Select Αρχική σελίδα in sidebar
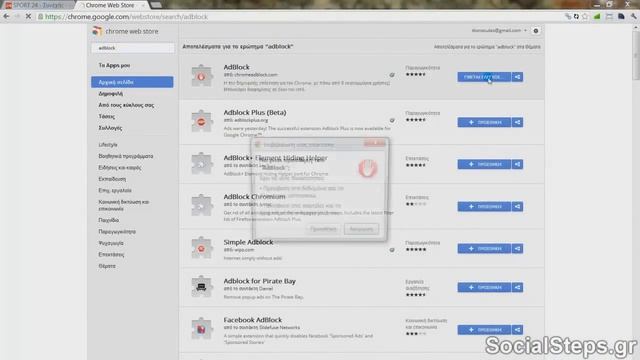This screenshot has width=640, height=360. tap(132, 82)
